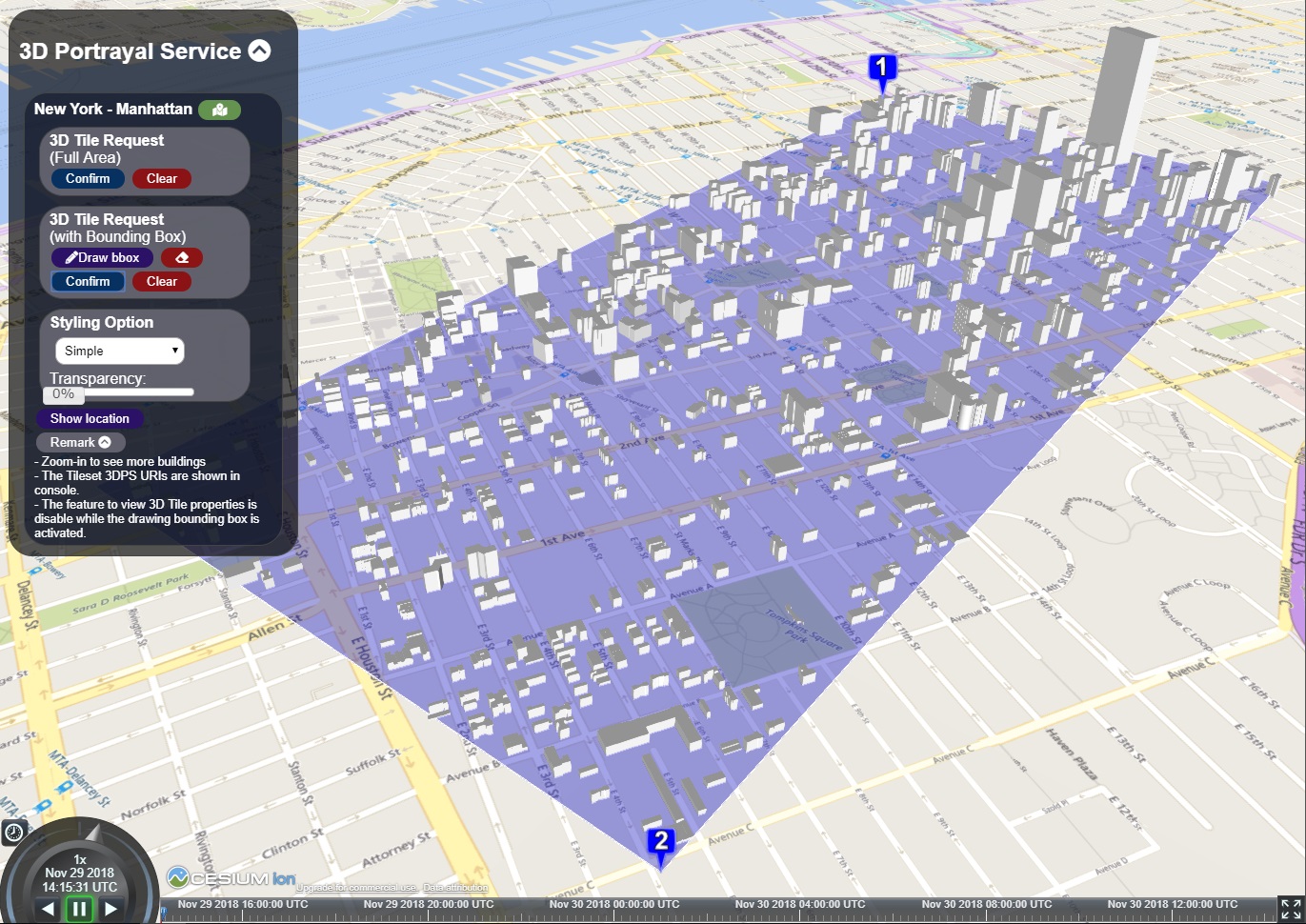The width and height of the screenshot is (1306, 924).
Task: Click the New York - Manhattan label
Action: click(x=113, y=109)
